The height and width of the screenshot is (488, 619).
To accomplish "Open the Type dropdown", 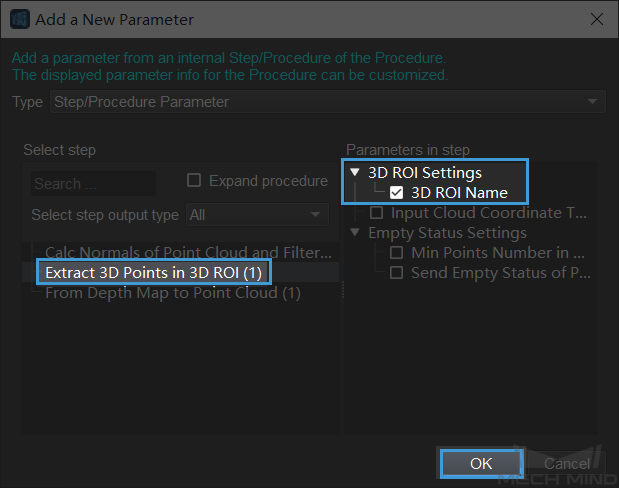I will pos(328,102).
